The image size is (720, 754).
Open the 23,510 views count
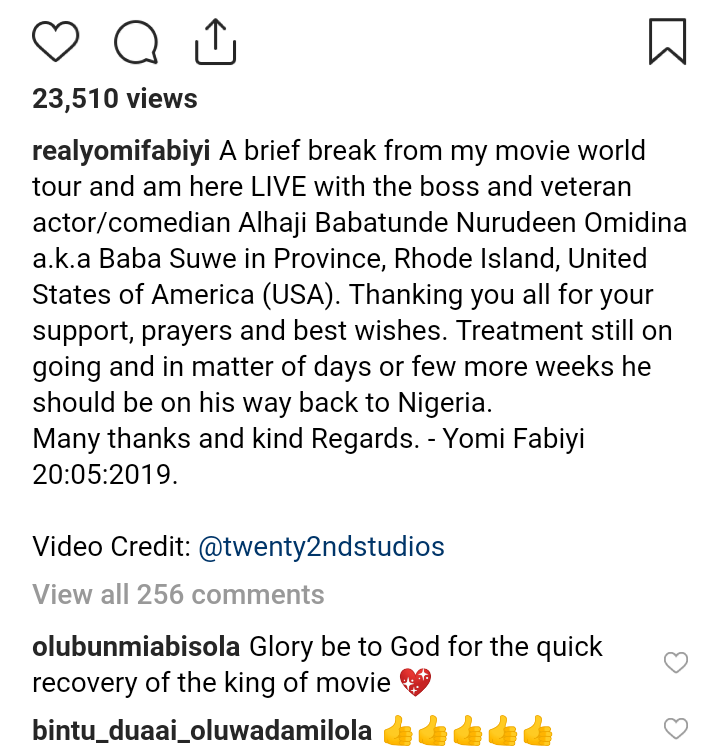point(115,99)
